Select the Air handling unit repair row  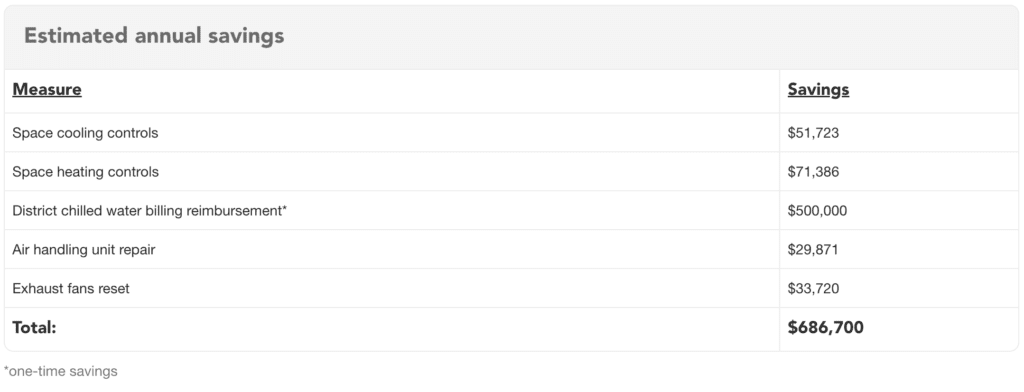[511, 249]
